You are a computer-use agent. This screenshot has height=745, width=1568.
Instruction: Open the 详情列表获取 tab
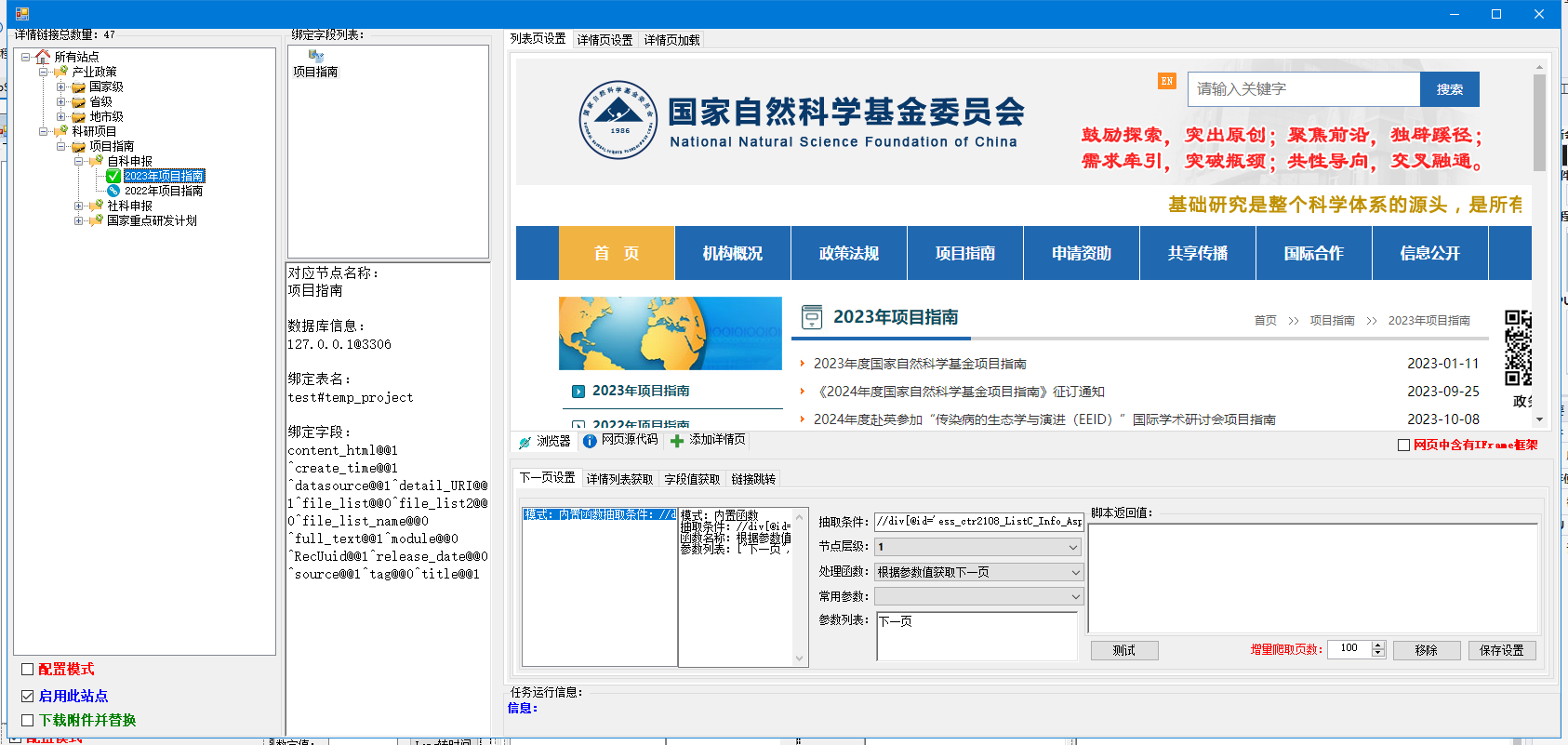(619, 479)
